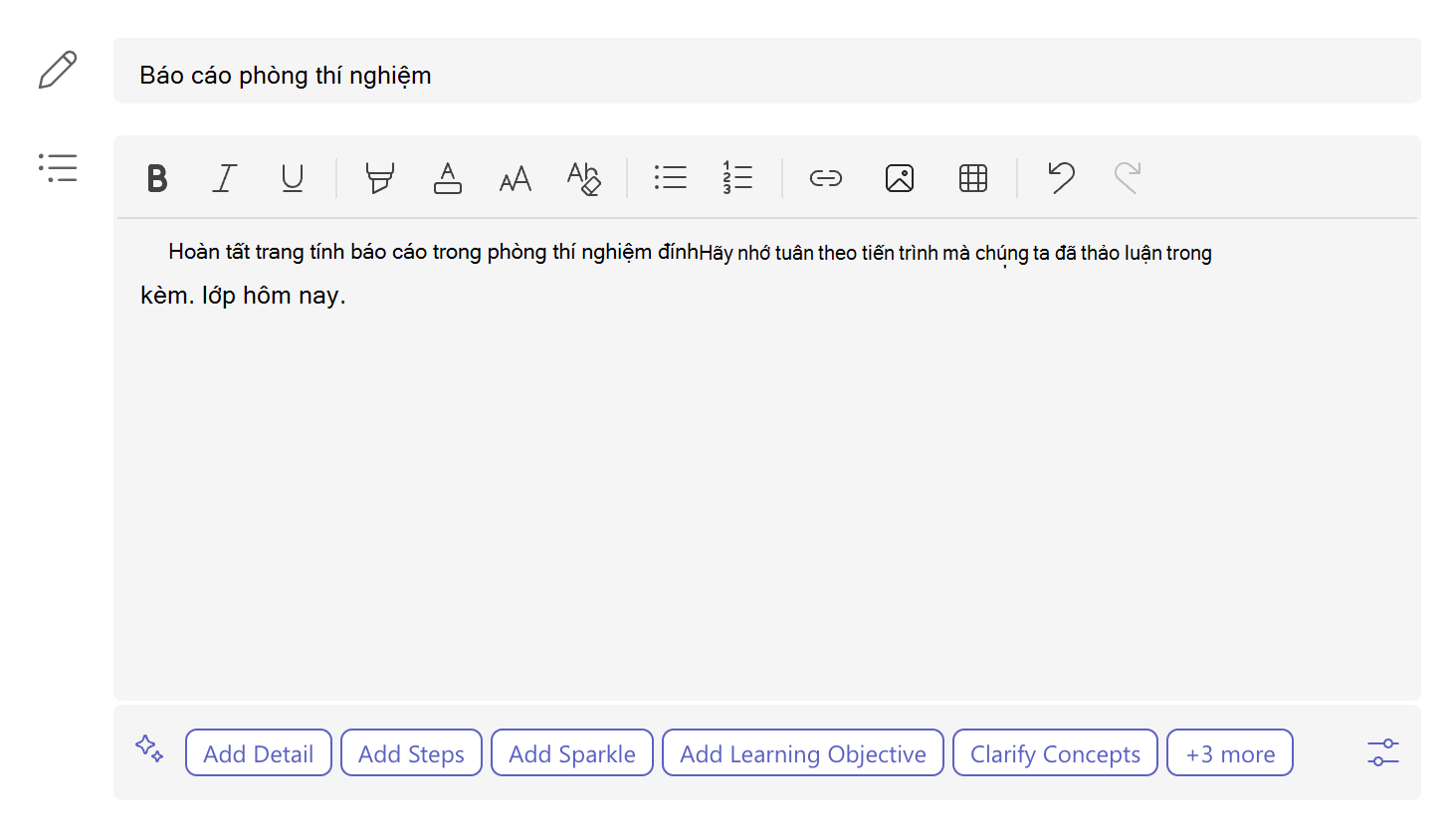Insert a hyperlink
1453x840 pixels.
[826, 178]
